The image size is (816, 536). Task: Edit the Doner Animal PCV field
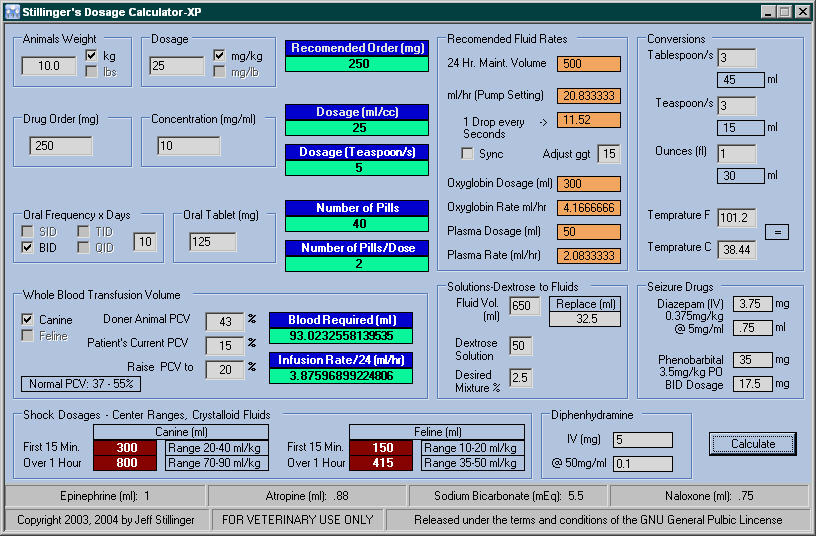tap(225, 322)
